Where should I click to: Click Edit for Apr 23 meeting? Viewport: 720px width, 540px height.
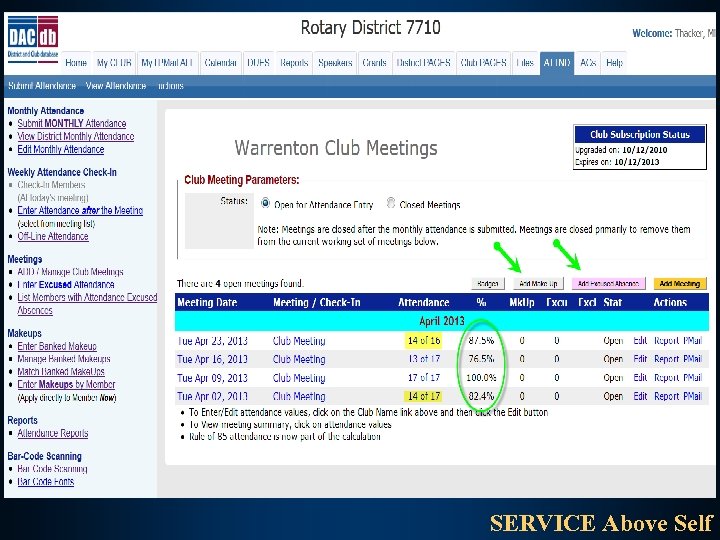[x=640, y=341]
